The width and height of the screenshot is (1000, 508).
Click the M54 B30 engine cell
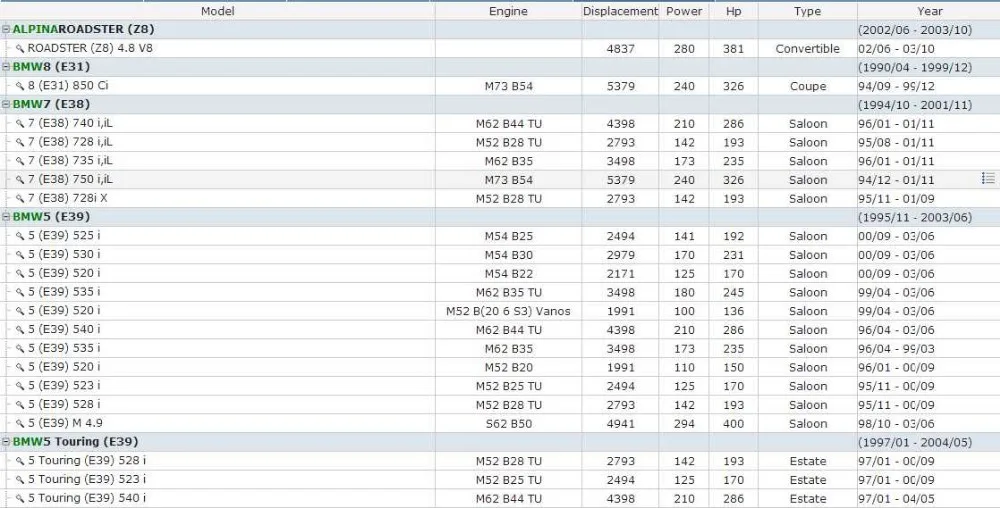click(508, 255)
